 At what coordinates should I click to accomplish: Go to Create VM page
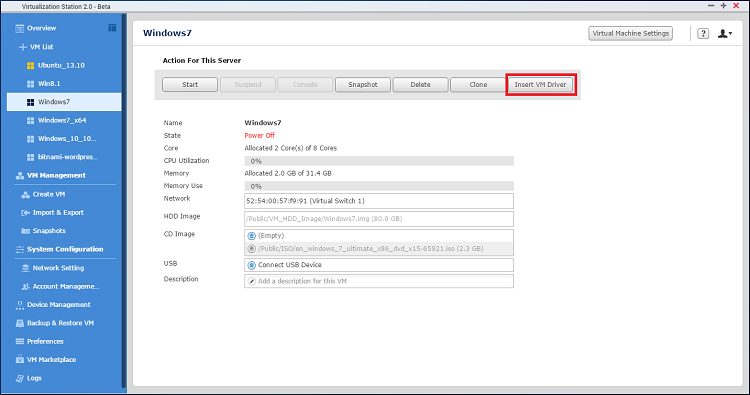[49, 195]
